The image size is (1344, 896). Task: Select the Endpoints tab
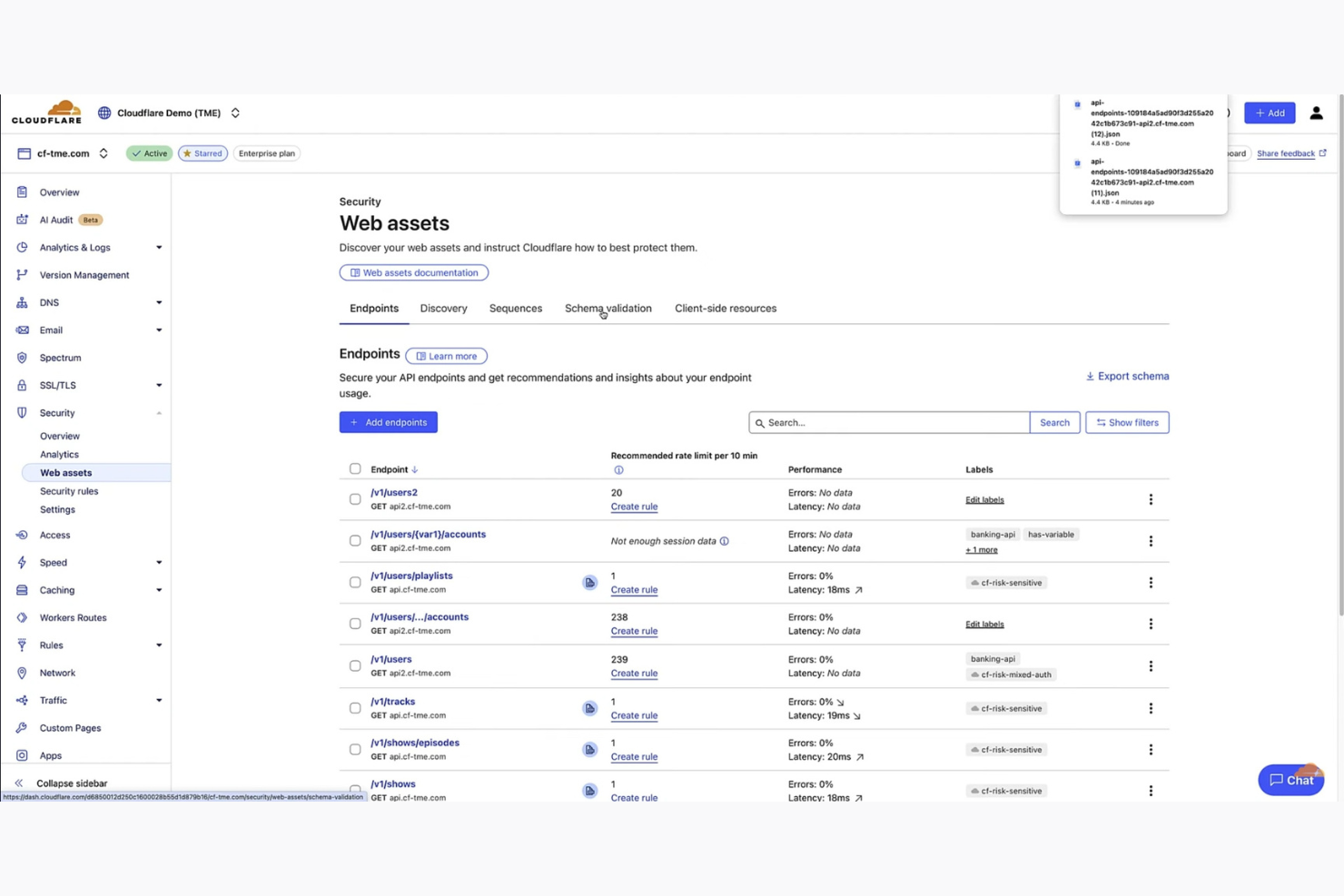pyautogui.click(x=374, y=309)
